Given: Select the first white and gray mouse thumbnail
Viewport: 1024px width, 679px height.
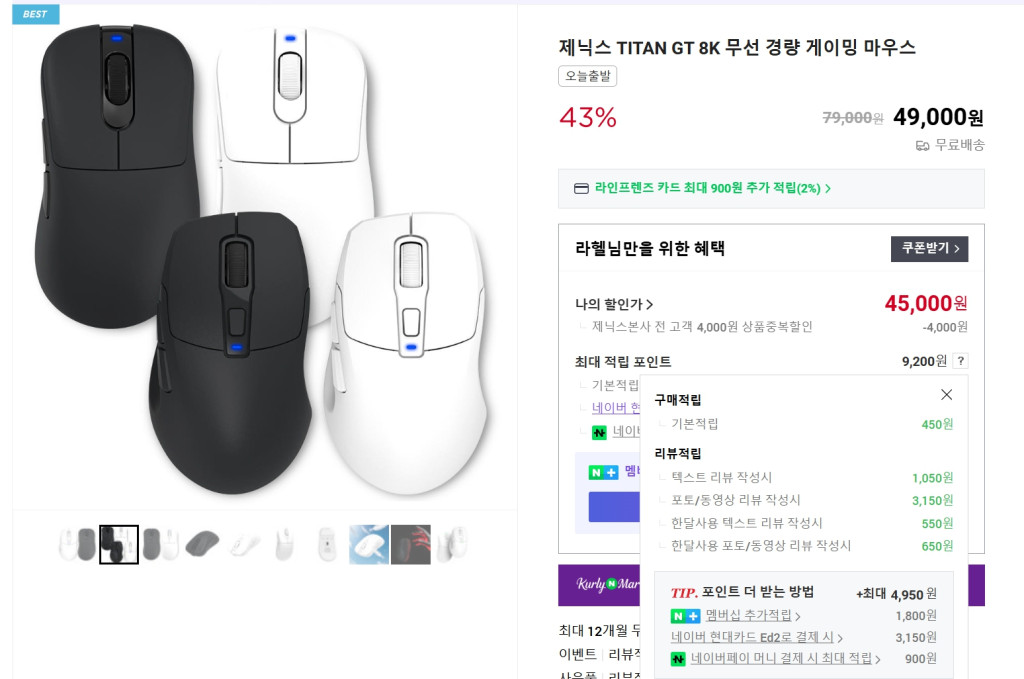Looking at the screenshot, I should (x=78, y=545).
